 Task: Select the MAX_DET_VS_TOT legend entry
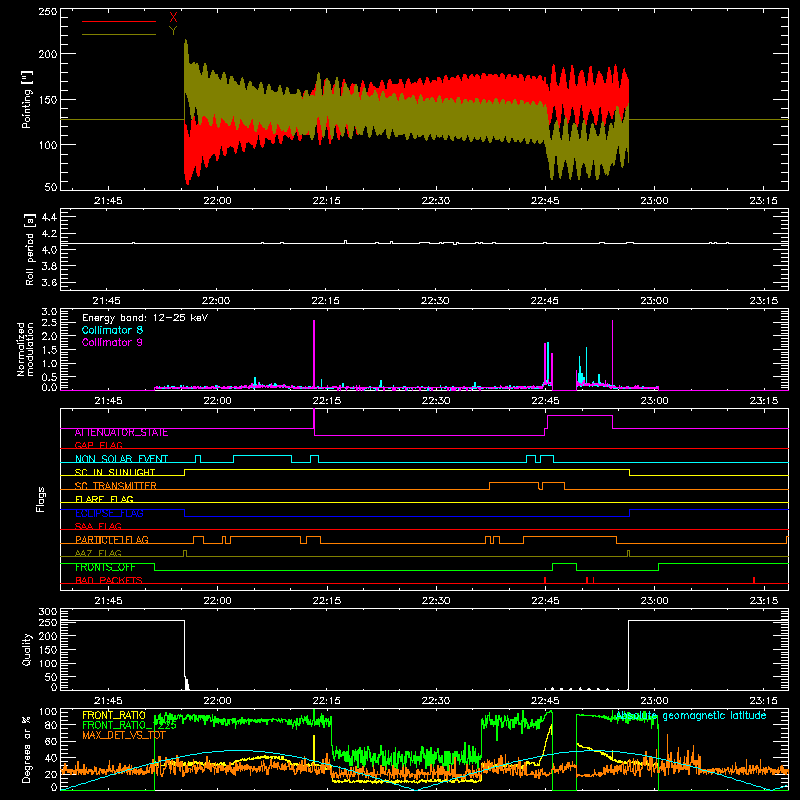point(124,735)
